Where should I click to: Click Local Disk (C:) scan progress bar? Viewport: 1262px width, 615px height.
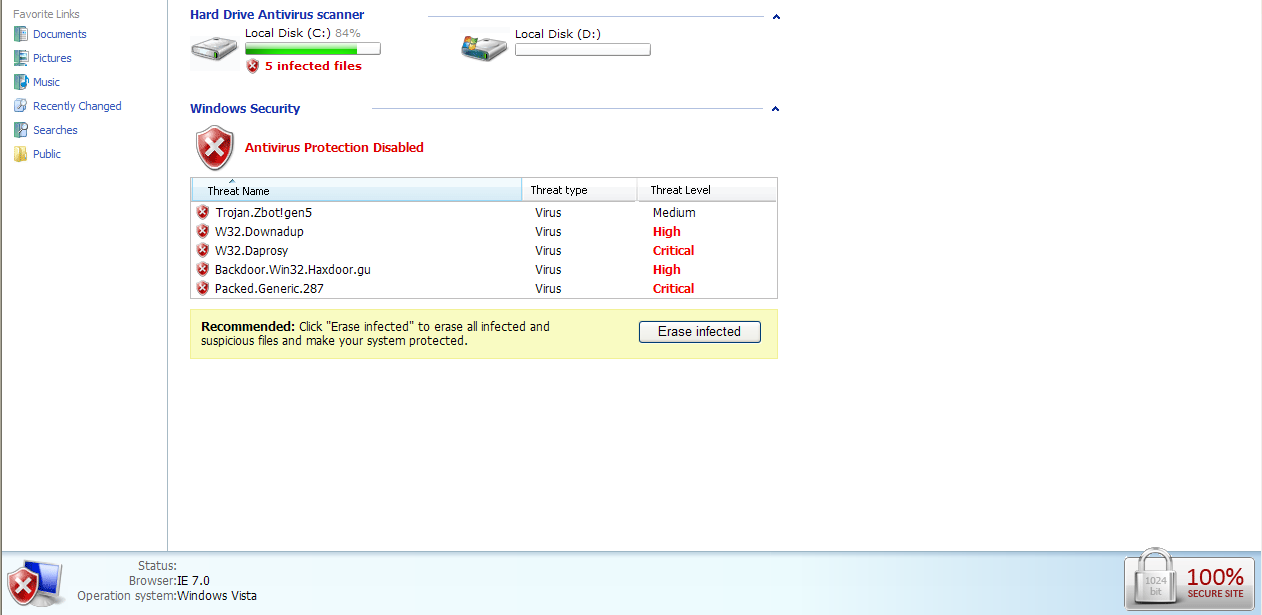(313, 49)
